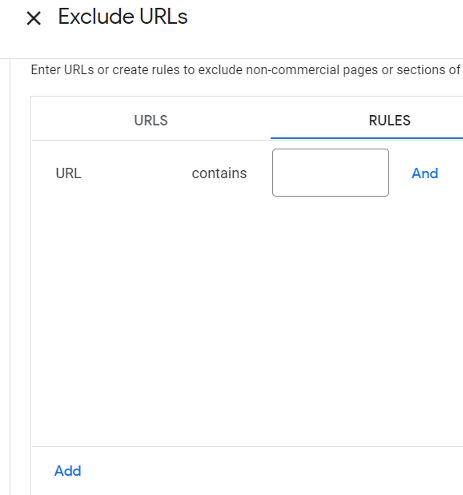Click the contains operator text
This screenshot has width=463, height=495.
(x=219, y=173)
